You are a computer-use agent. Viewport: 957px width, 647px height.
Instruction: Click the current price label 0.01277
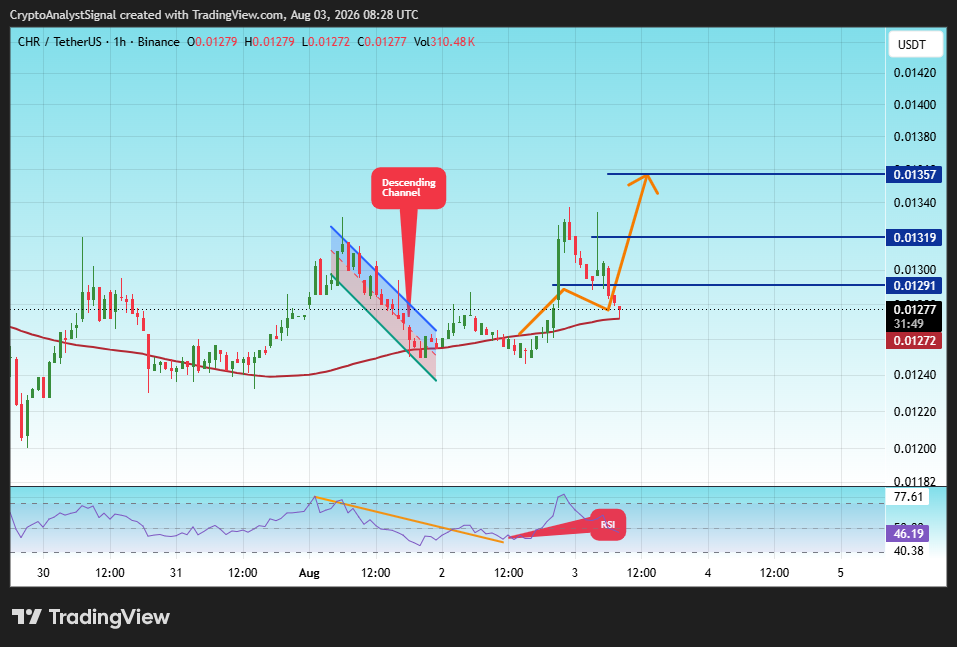pyautogui.click(x=914, y=309)
